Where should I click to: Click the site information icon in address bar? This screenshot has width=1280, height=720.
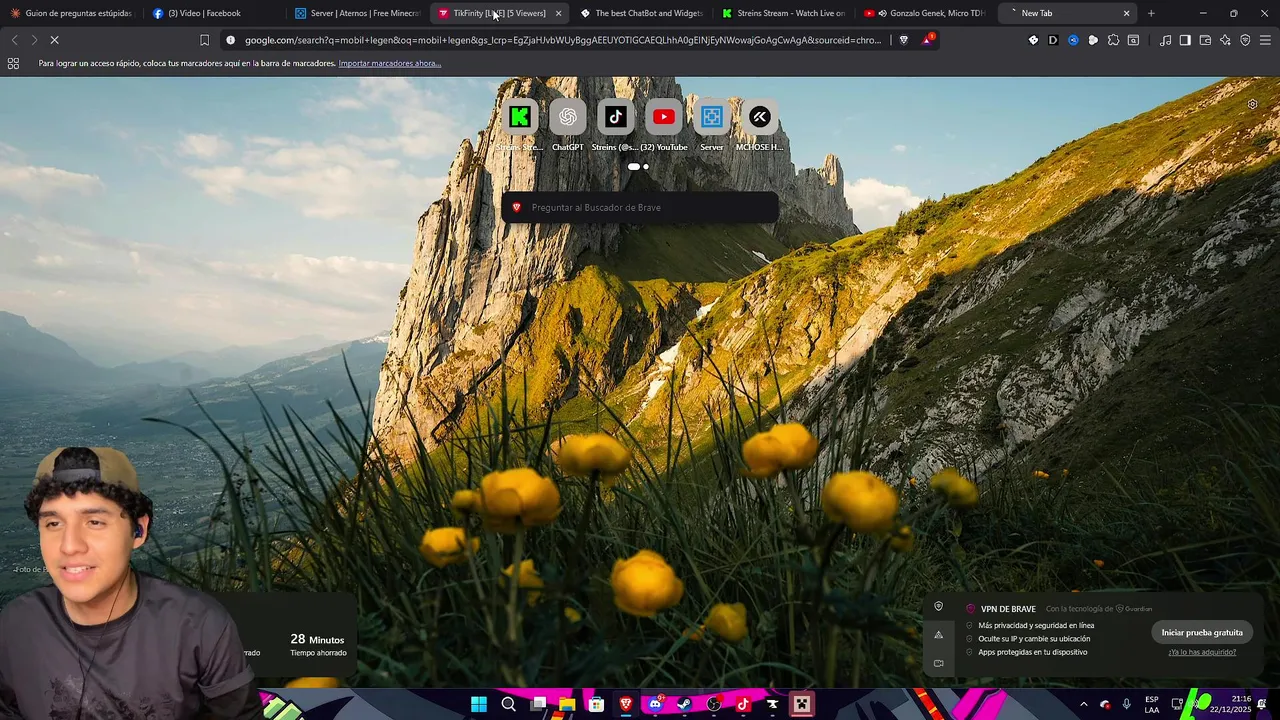click(230, 40)
